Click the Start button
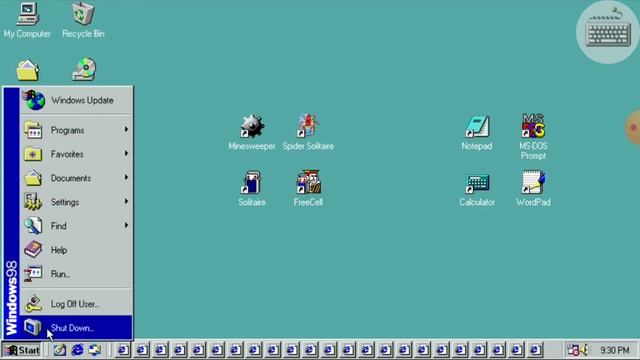640x360 pixels. [x=22, y=350]
